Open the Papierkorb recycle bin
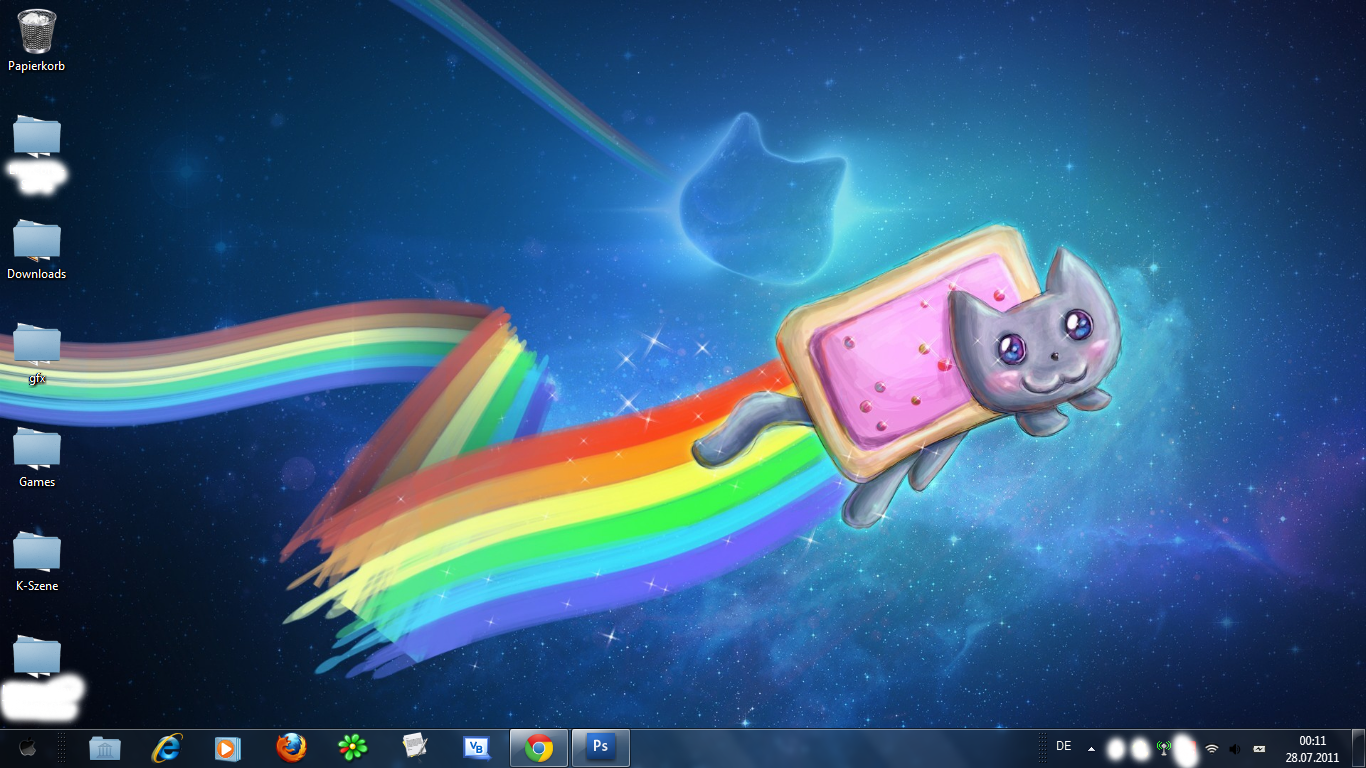 point(37,31)
